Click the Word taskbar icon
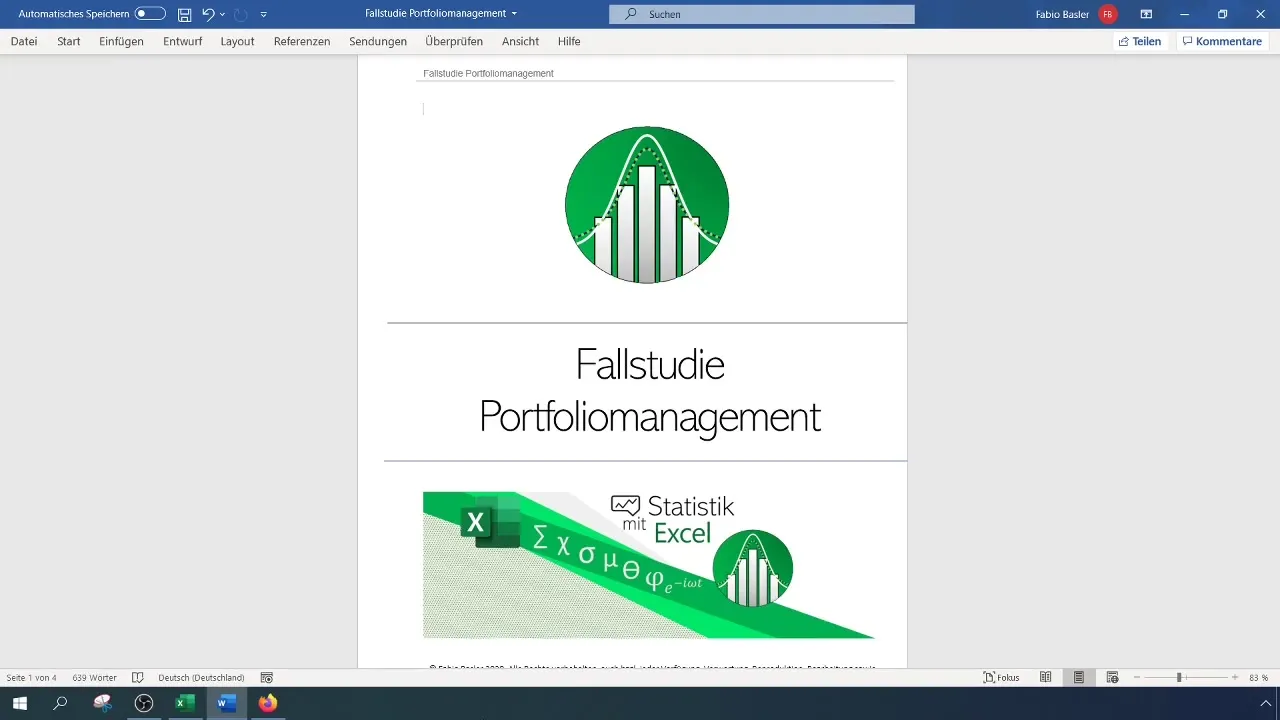Screen dimensions: 1280x720 tap(226, 703)
